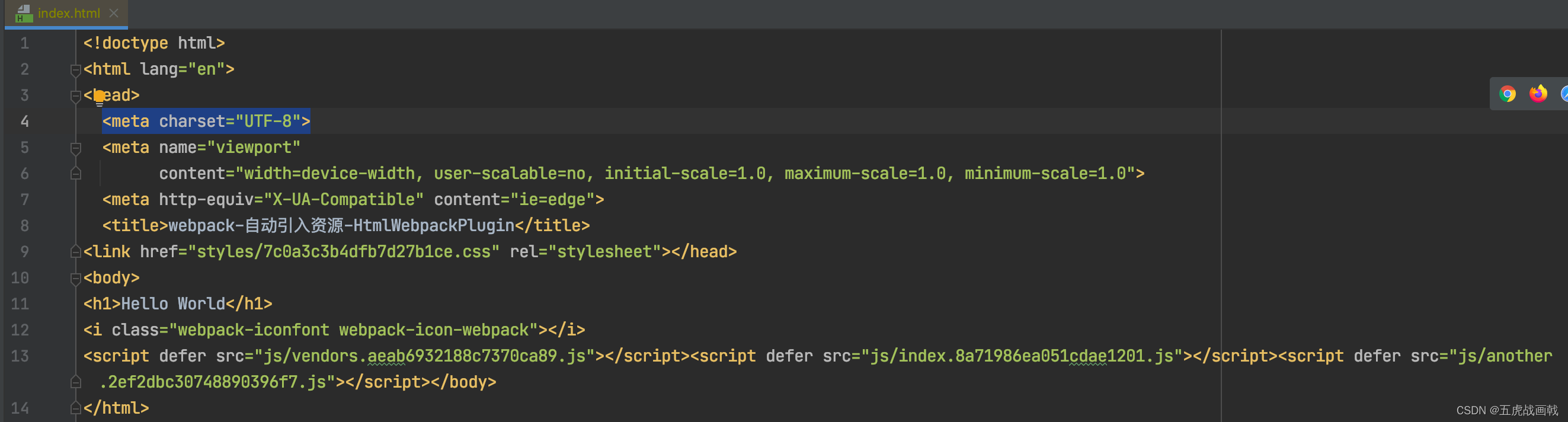This screenshot has height=422, width=1568.
Task: Click the closing html tag
Action: click(x=116, y=408)
